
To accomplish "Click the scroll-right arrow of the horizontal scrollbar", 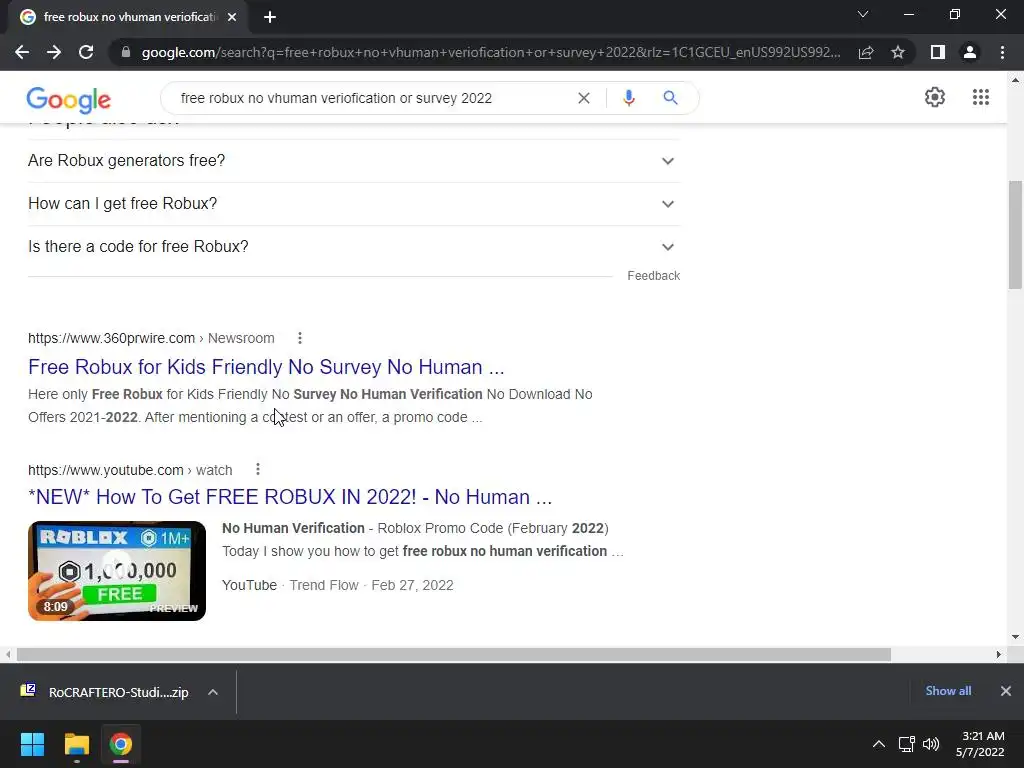I will pyautogui.click(x=998, y=654).
